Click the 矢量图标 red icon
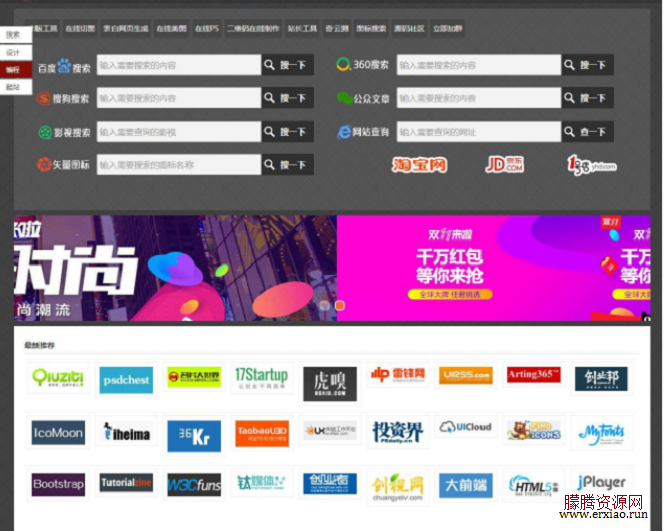This screenshot has height=531, width=666. [43, 164]
